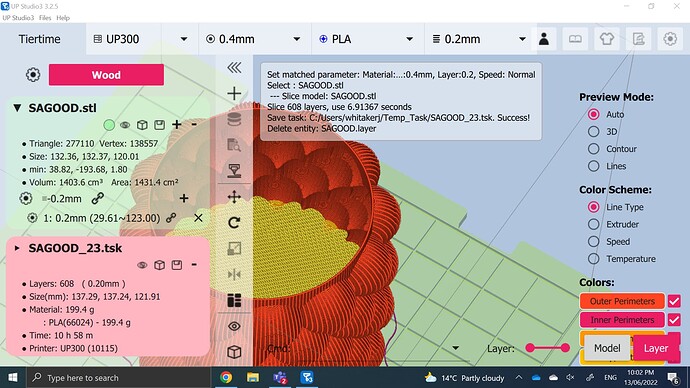
Task: Toggle visibility eye of SAGOOD.stl
Action: point(125,125)
